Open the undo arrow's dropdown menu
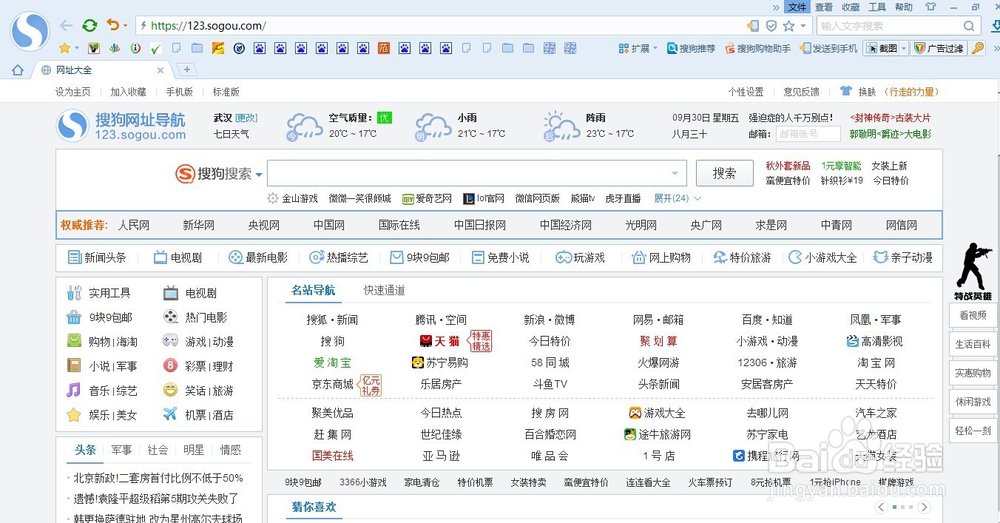The image size is (1000, 523). click(125, 26)
